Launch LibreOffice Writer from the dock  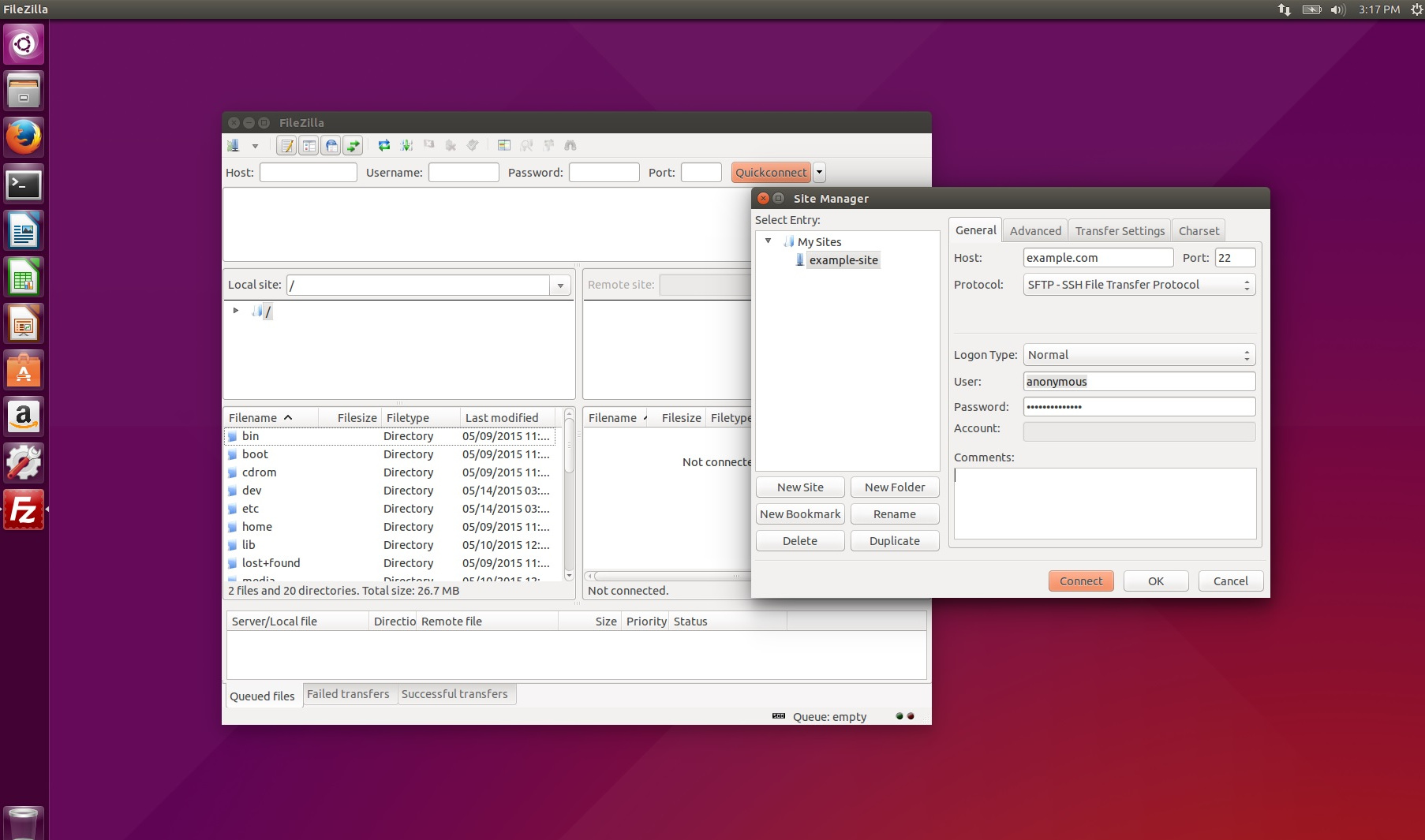click(24, 231)
